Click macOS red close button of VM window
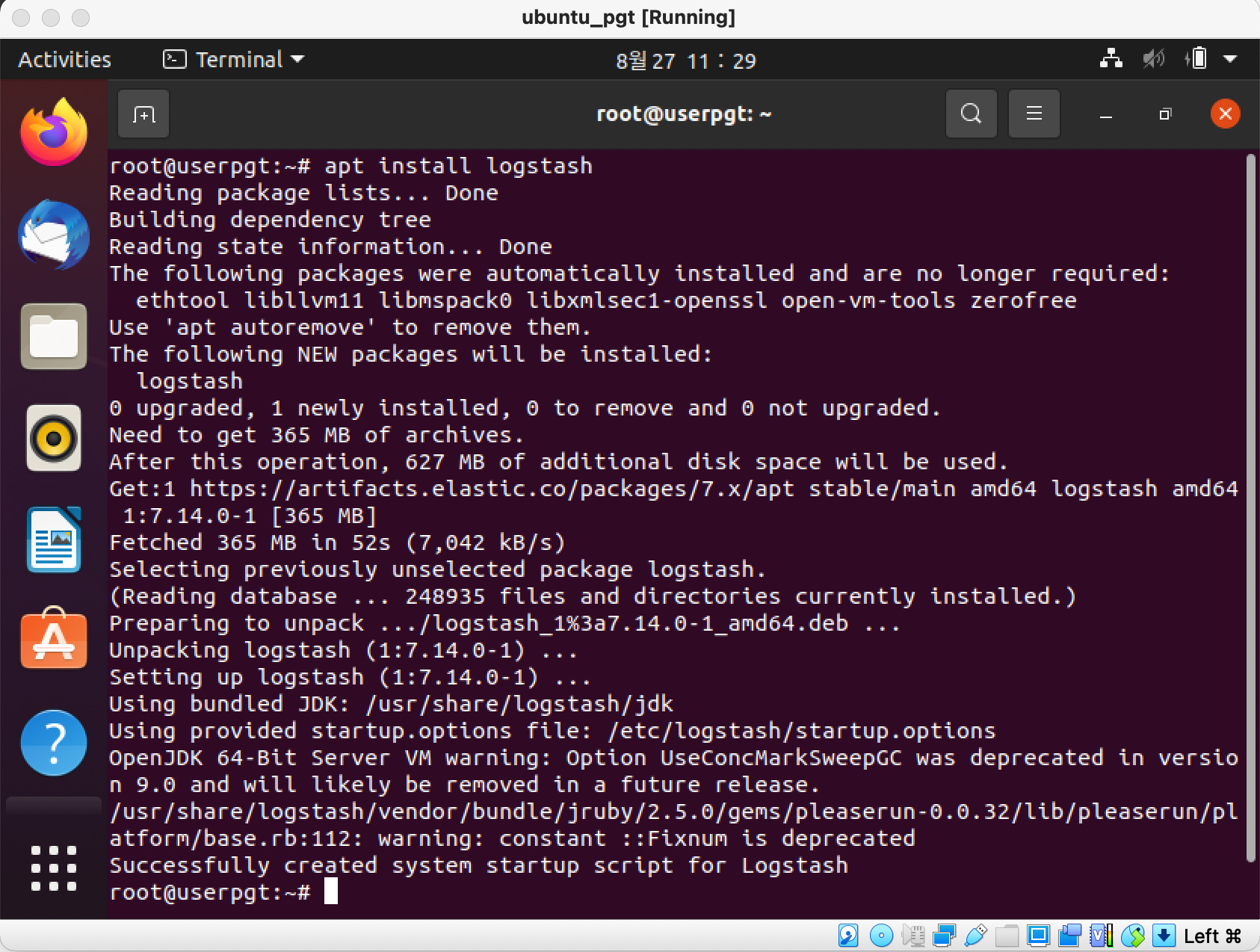 pyautogui.click(x=22, y=17)
